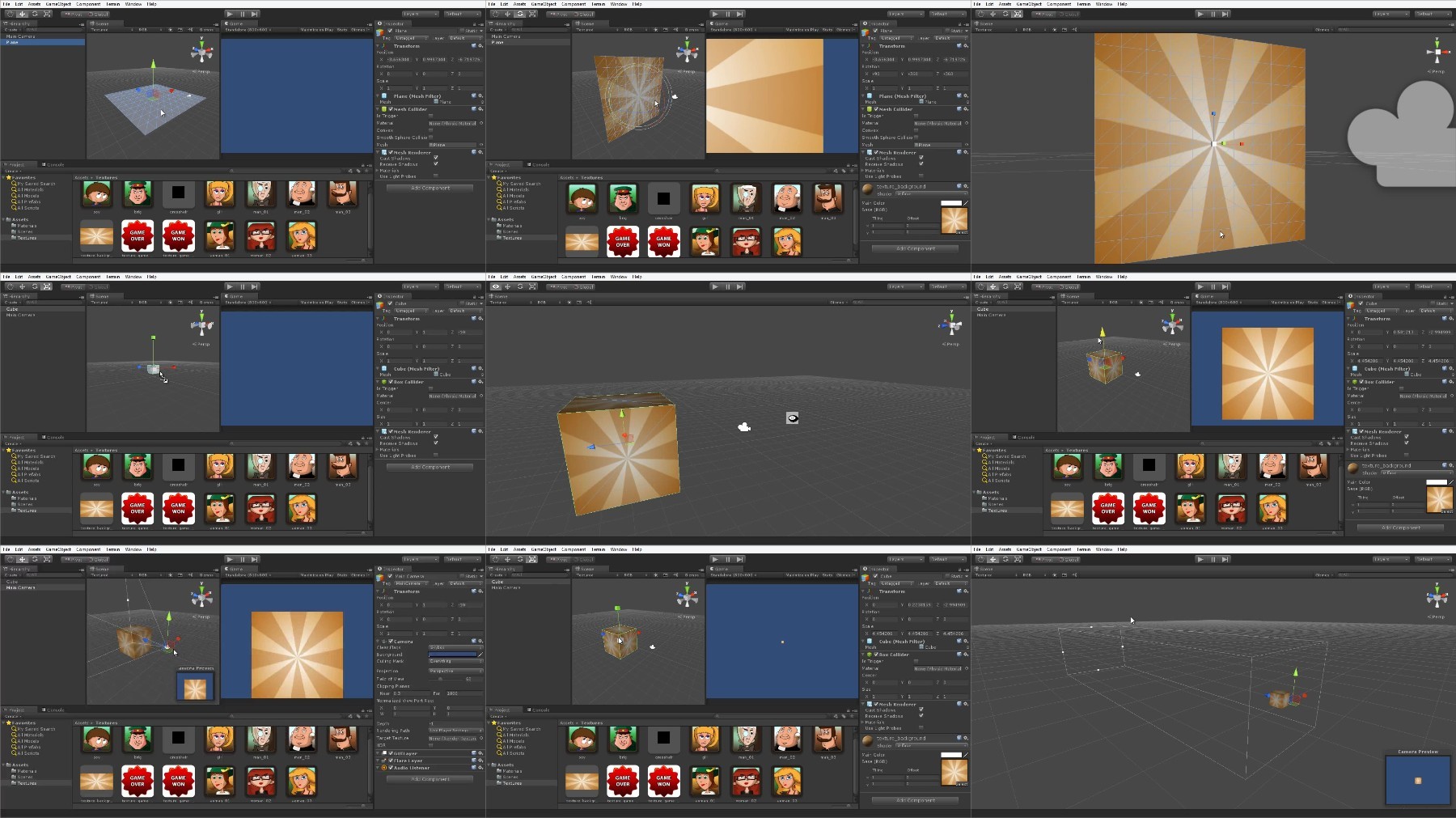This screenshot has height=818, width=1456.
Task: Select the Rotate tool in the middle-right window
Action: 1005,286
